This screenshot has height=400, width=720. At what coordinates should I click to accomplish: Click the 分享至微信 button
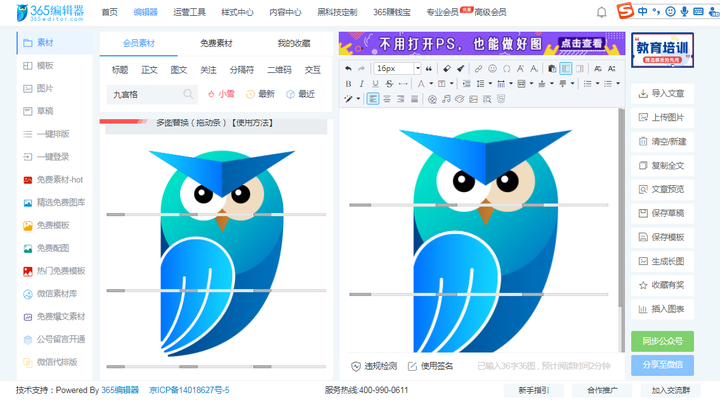point(662,365)
